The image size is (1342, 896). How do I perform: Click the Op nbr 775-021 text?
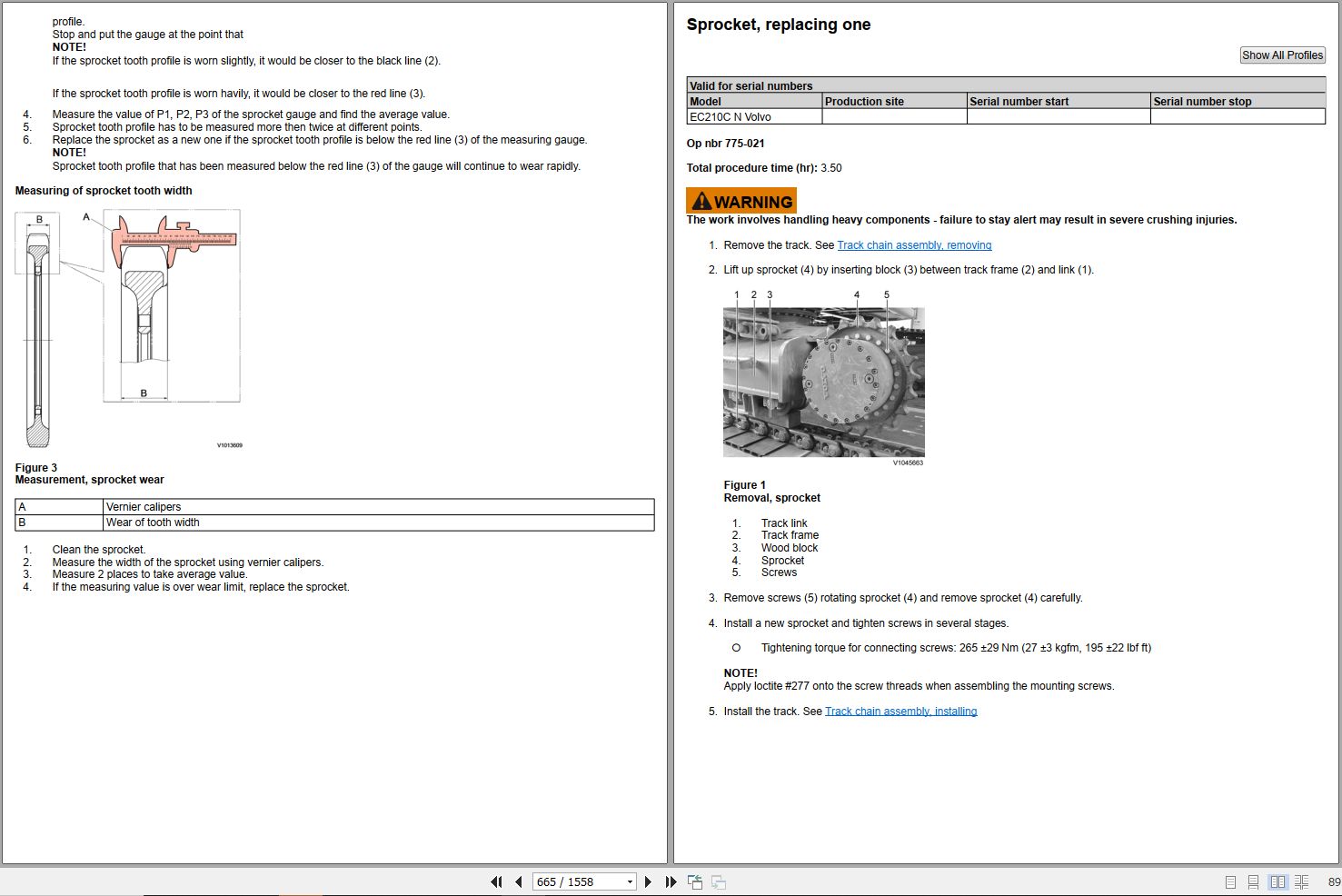click(725, 144)
